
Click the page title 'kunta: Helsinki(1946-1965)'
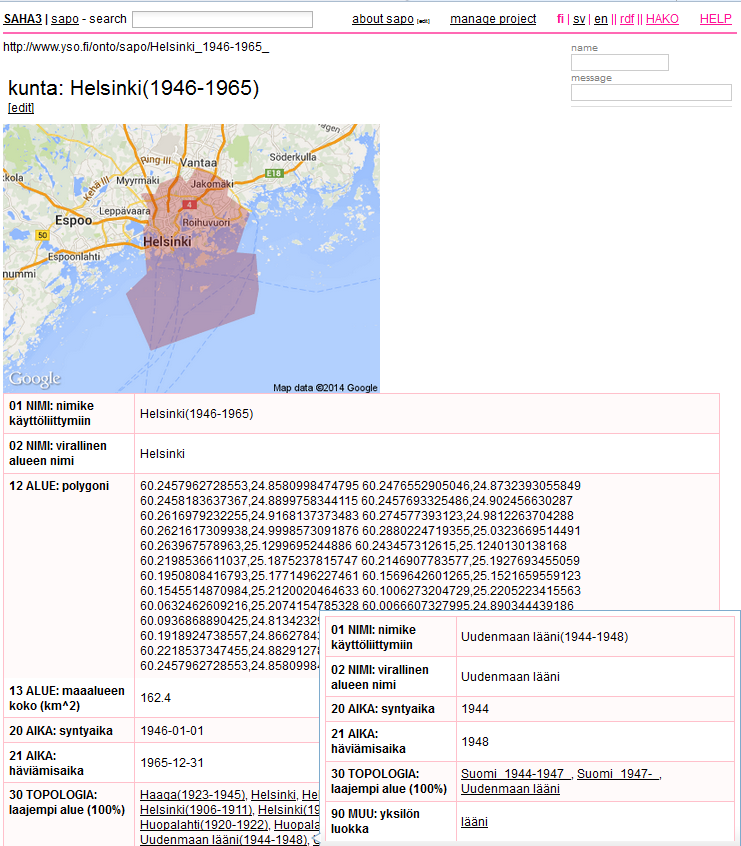(x=134, y=88)
